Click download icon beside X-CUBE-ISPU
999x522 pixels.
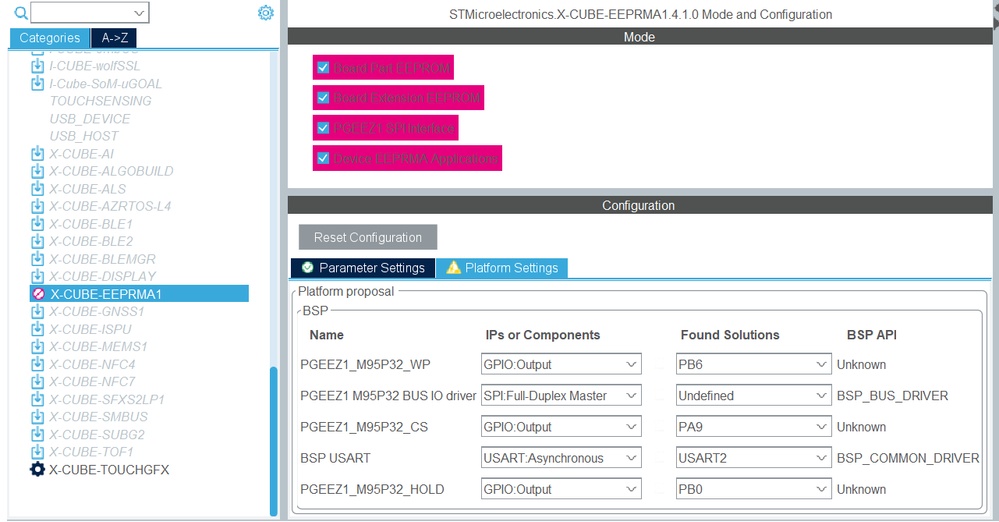coord(38,329)
